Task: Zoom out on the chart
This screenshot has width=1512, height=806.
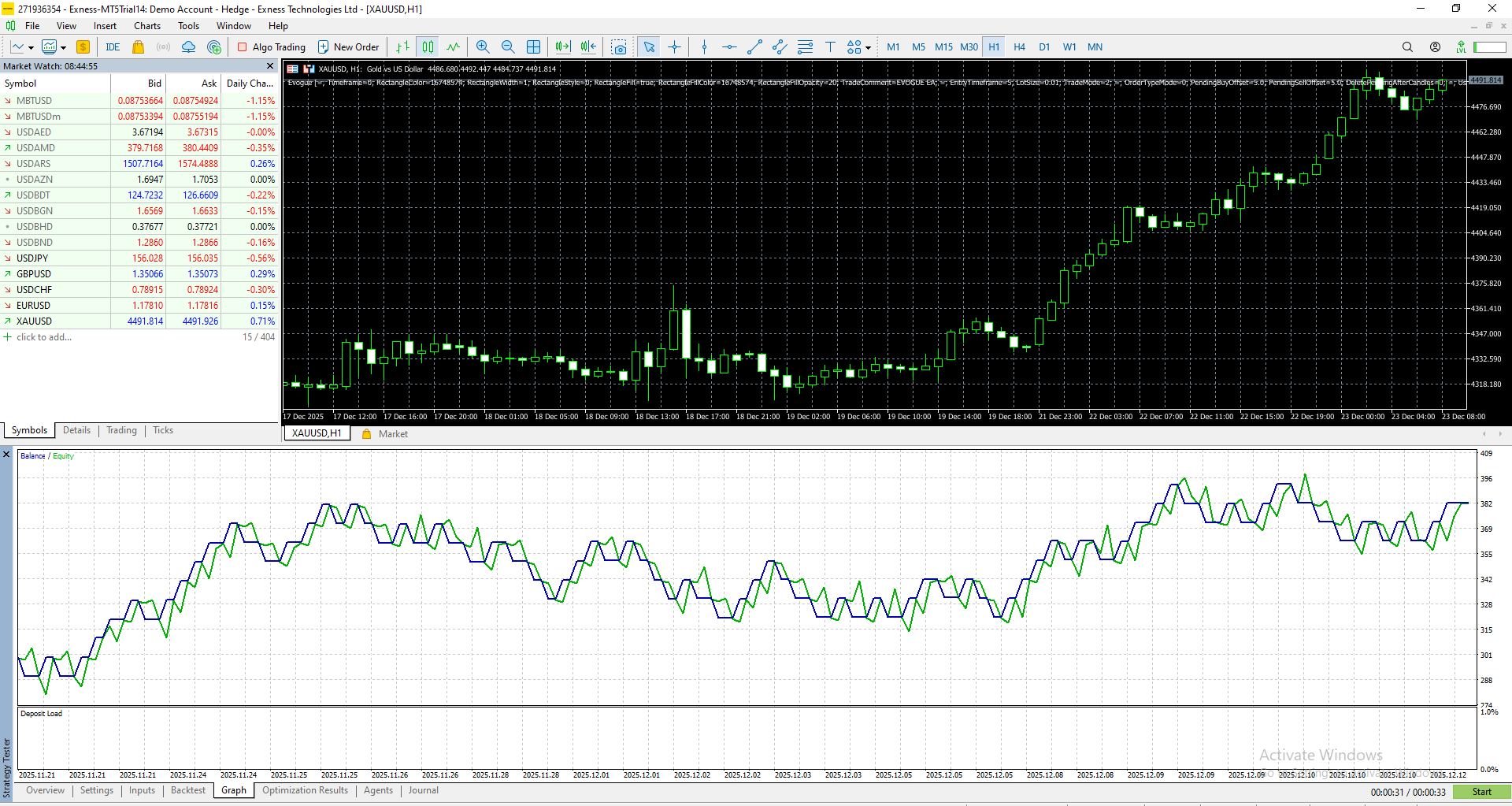Action: (x=508, y=46)
